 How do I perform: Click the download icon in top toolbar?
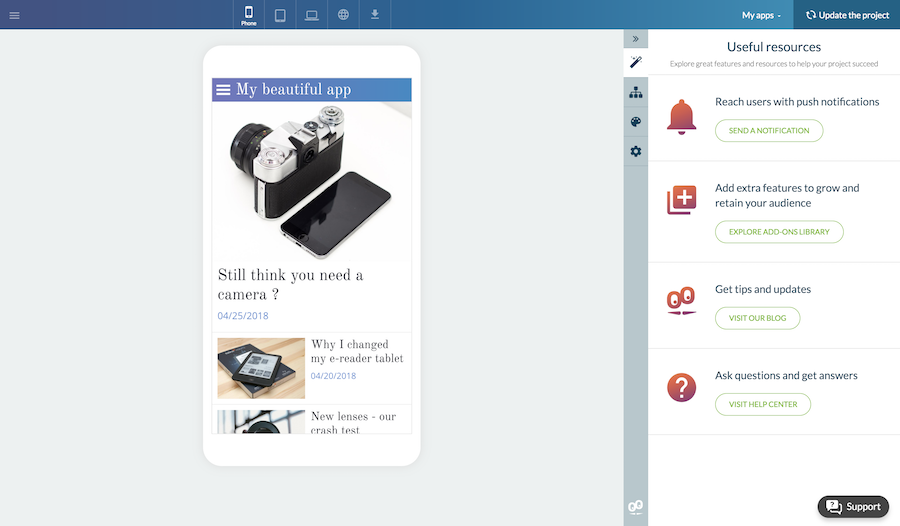(x=375, y=15)
